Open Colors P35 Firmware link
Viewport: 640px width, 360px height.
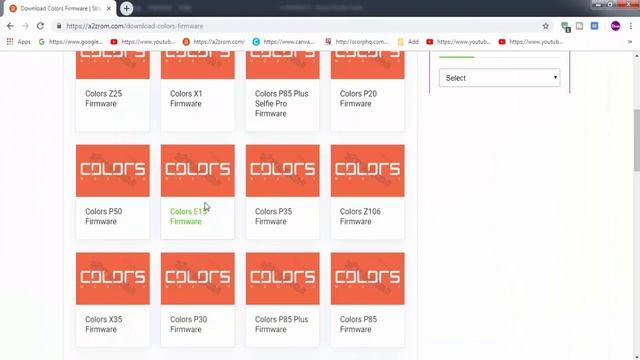pos(273,216)
